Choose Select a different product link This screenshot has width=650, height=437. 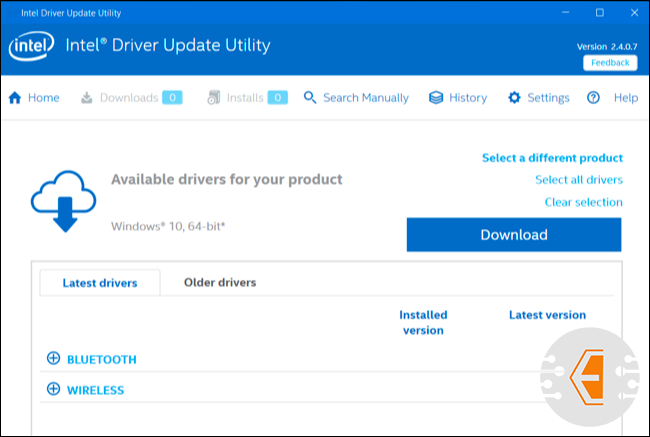pyautogui.click(x=552, y=158)
